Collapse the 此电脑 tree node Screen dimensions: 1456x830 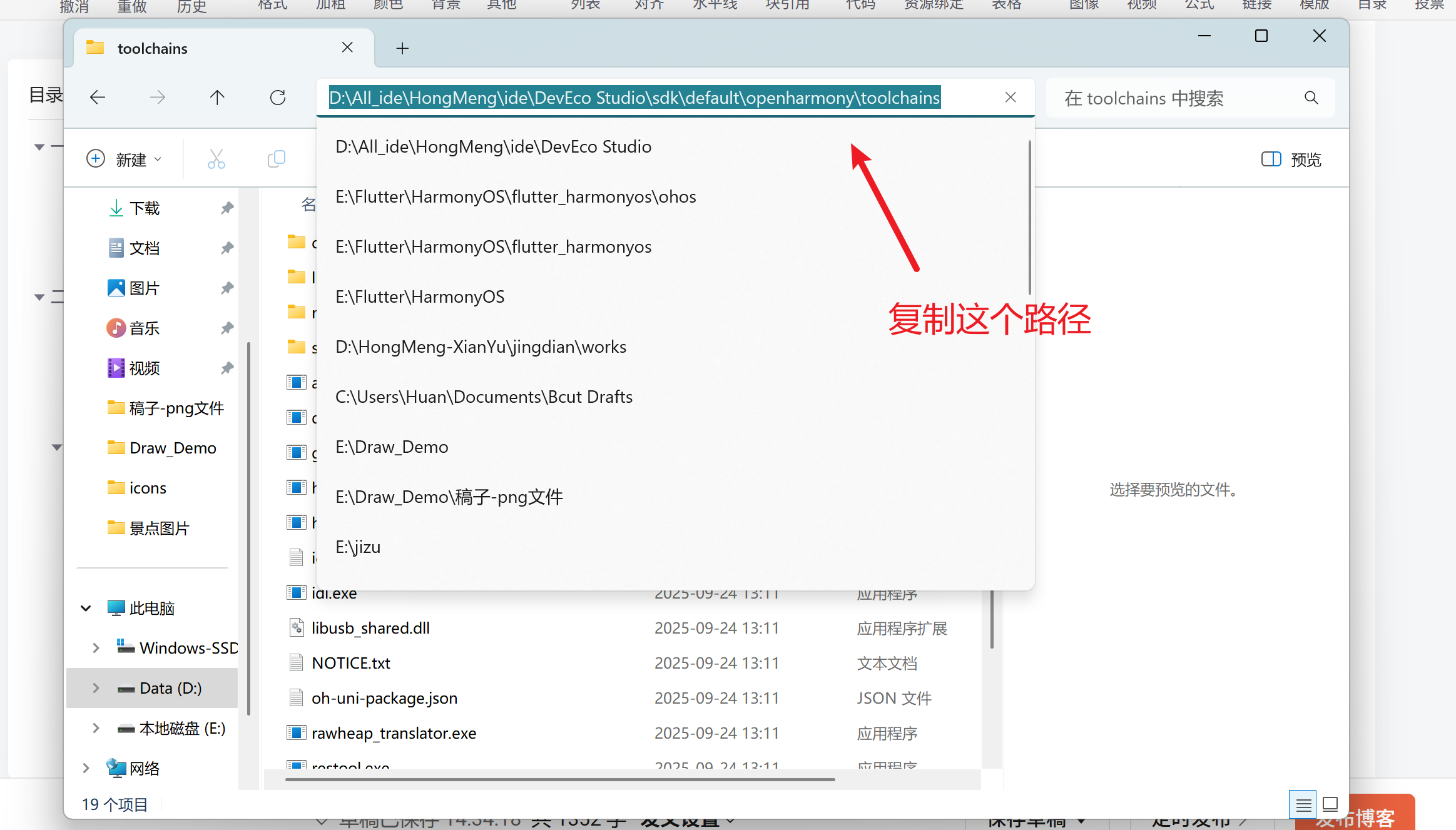tap(86, 608)
